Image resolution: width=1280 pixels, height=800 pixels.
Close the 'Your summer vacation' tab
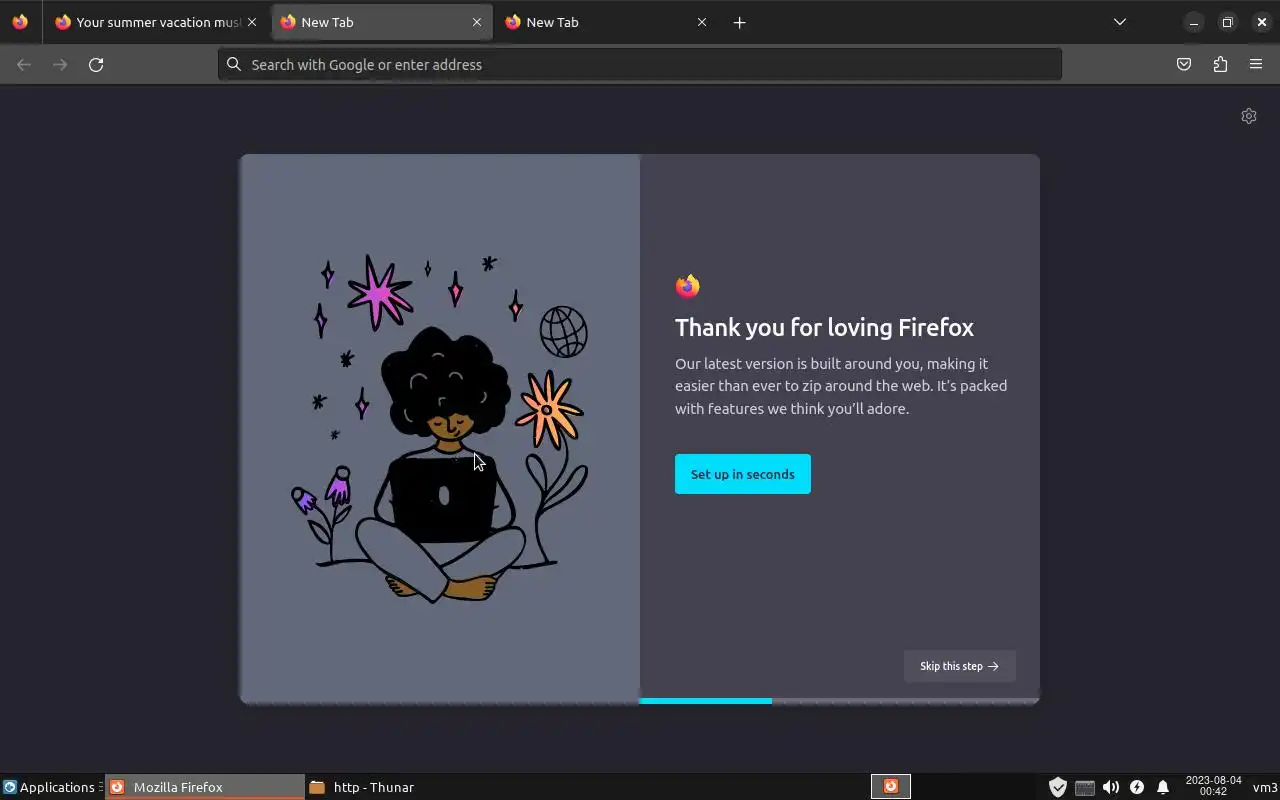pyautogui.click(x=252, y=22)
